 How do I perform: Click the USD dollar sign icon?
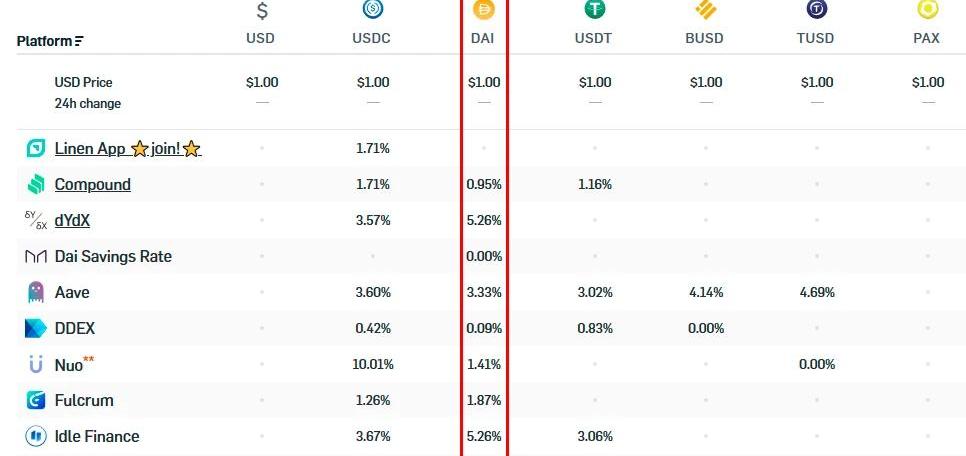coord(262,11)
